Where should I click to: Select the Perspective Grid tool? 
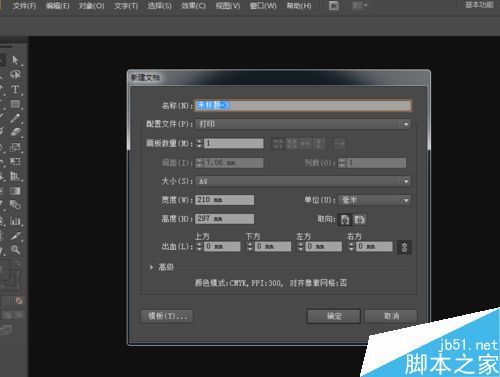(x=15, y=176)
